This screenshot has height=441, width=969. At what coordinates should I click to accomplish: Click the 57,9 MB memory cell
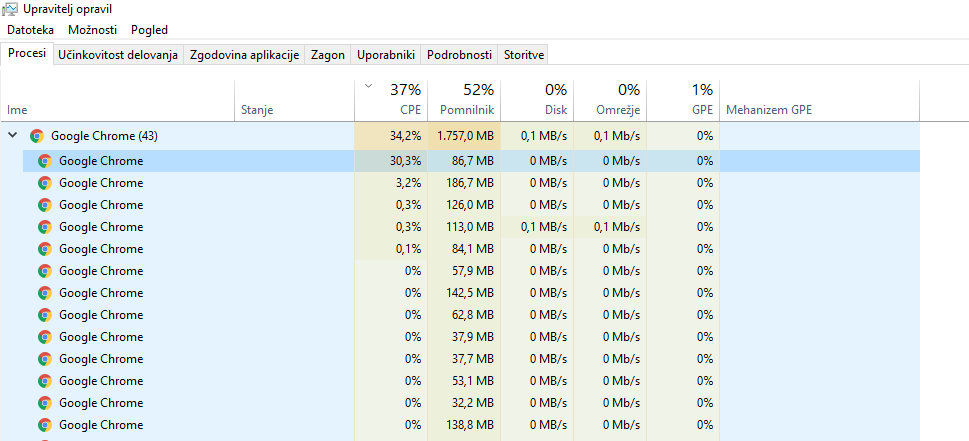[x=464, y=271]
